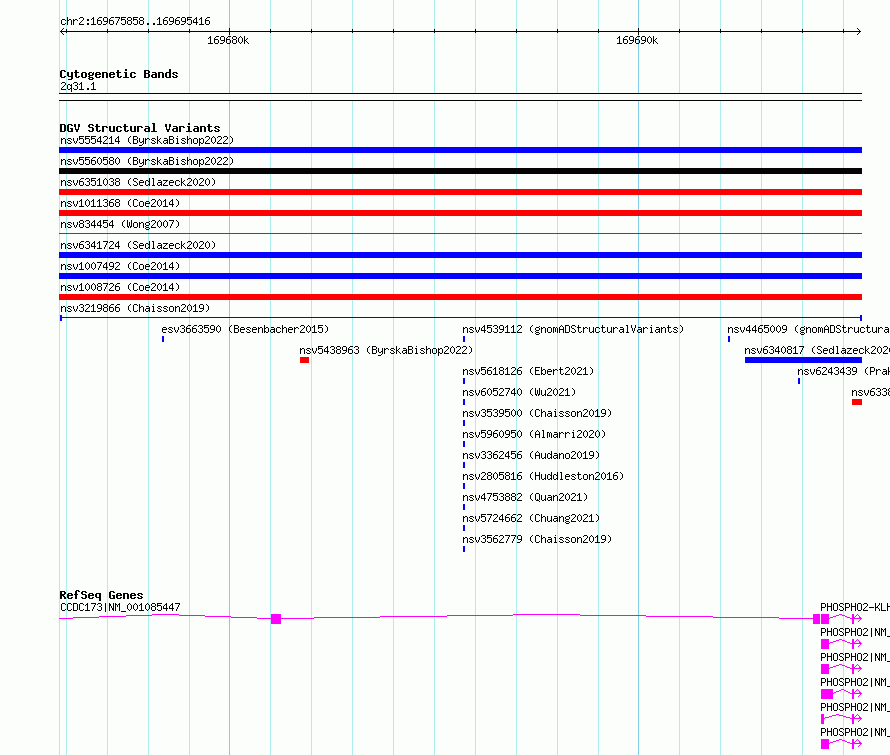
Task: Click the 2q31.1 band label
Action: click(x=78, y=86)
